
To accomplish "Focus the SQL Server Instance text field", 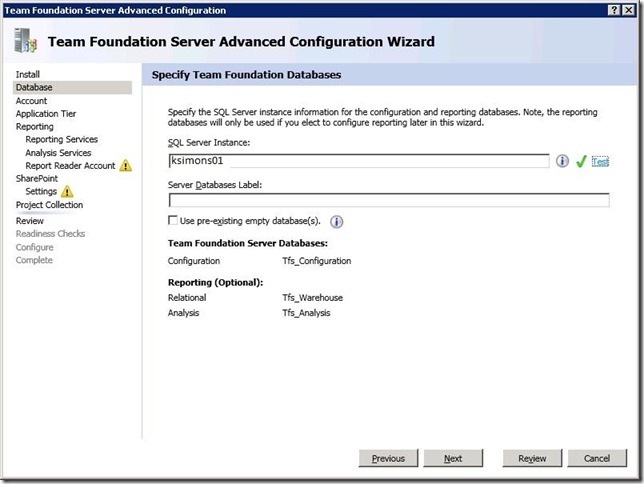I will click(x=359, y=161).
